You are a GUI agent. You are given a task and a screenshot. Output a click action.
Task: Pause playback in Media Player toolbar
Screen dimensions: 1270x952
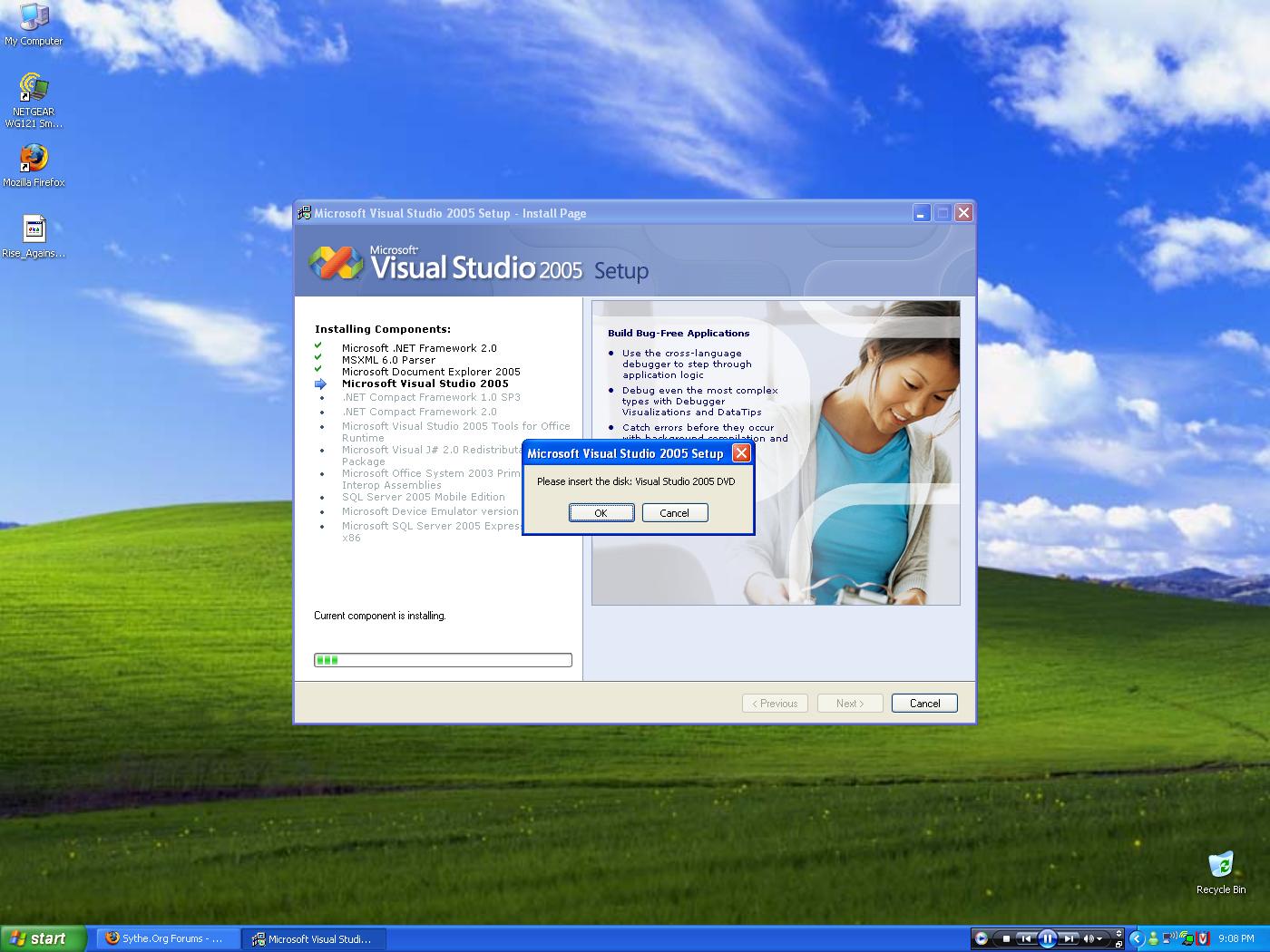click(x=1047, y=938)
